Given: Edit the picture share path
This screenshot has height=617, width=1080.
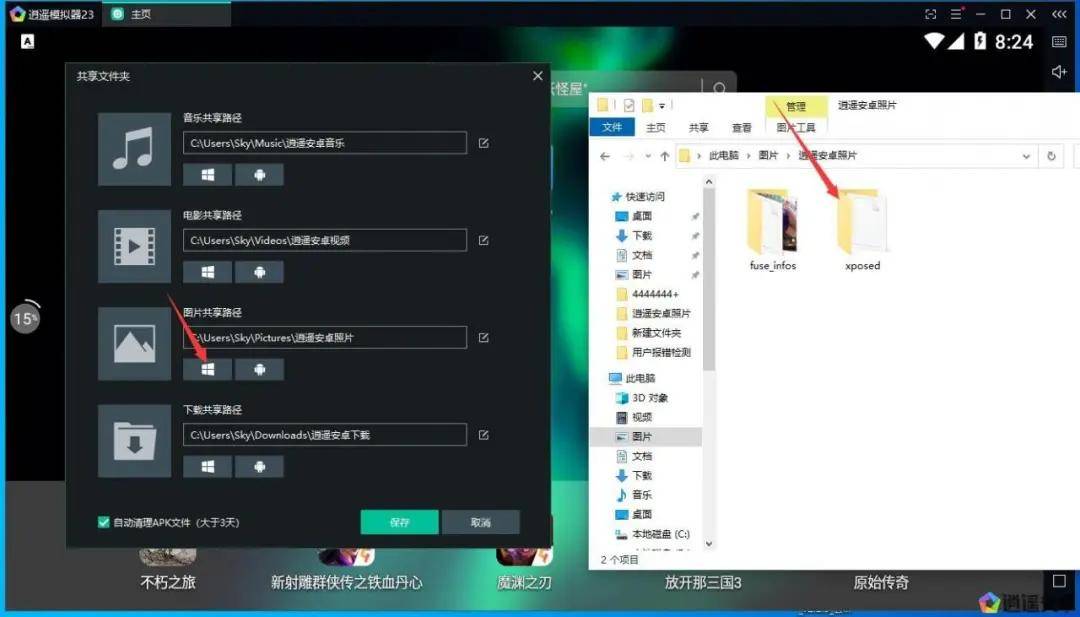Looking at the screenshot, I should (484, 337).
